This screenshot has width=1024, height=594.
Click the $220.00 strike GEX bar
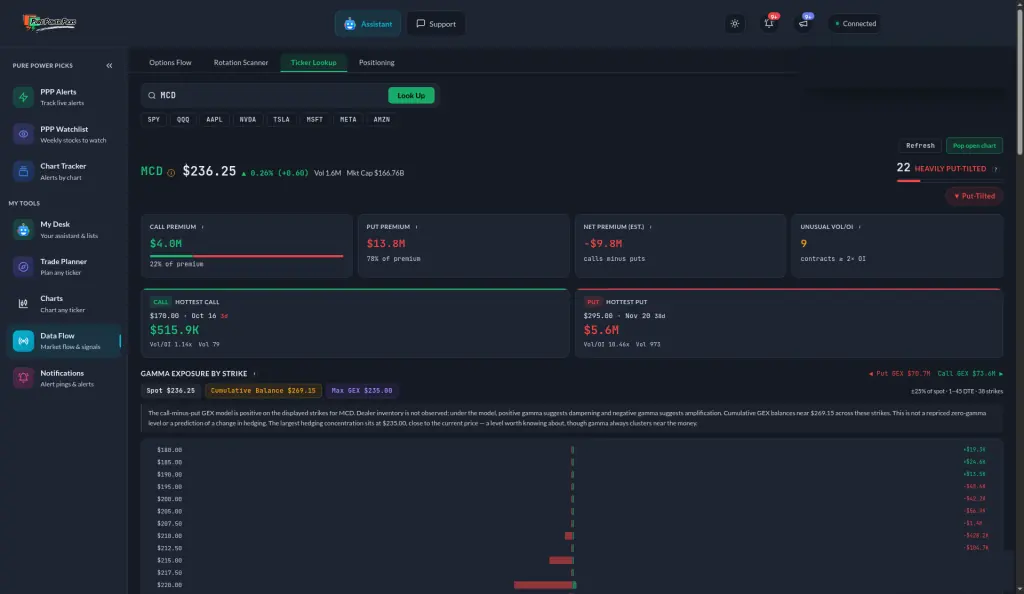pos(545,585)
